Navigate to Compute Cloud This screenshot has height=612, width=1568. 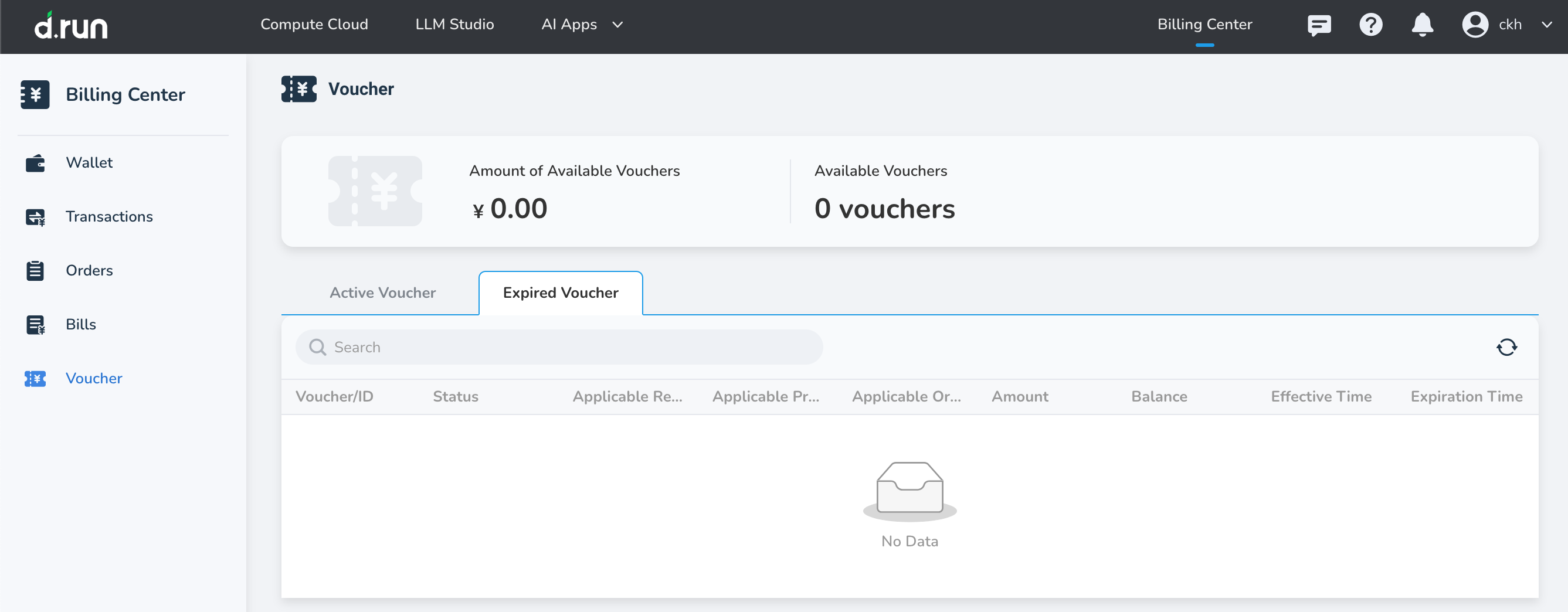pos(314,25)
